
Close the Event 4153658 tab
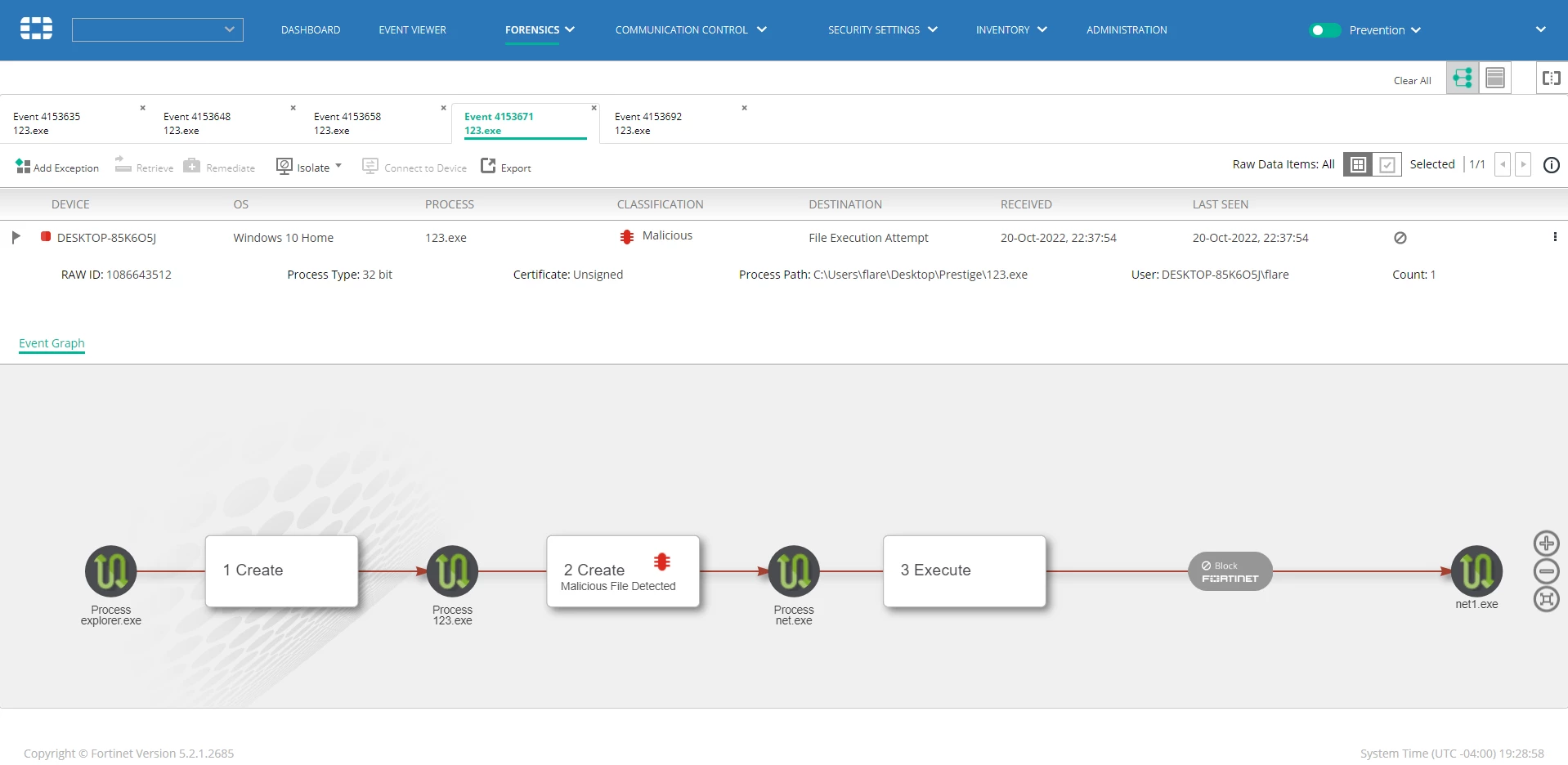[443, 108]
